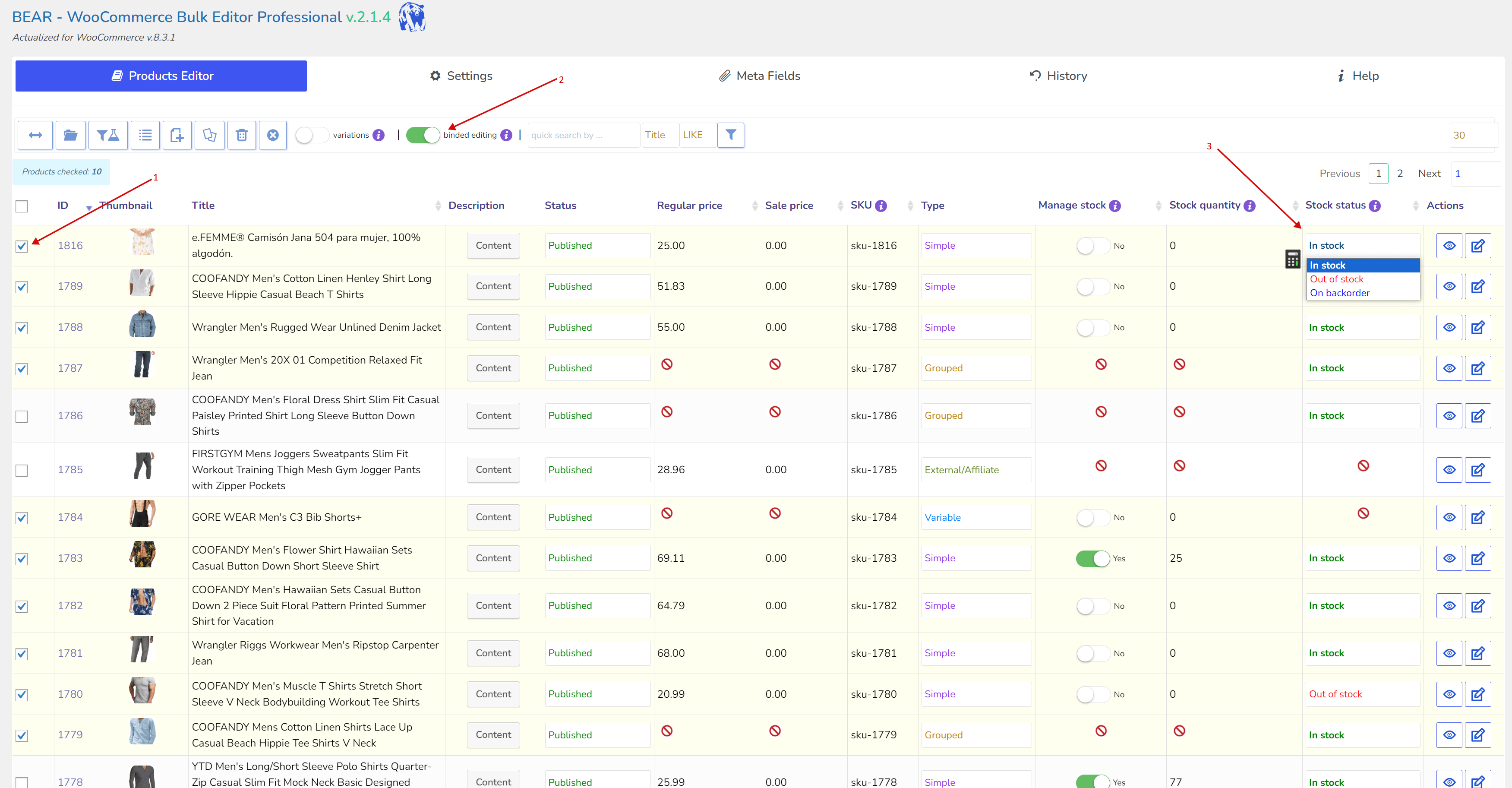Click the info icon on Stock quantity header
The height and width of the screenshot is (788, 1512).
pos(1250,206)
